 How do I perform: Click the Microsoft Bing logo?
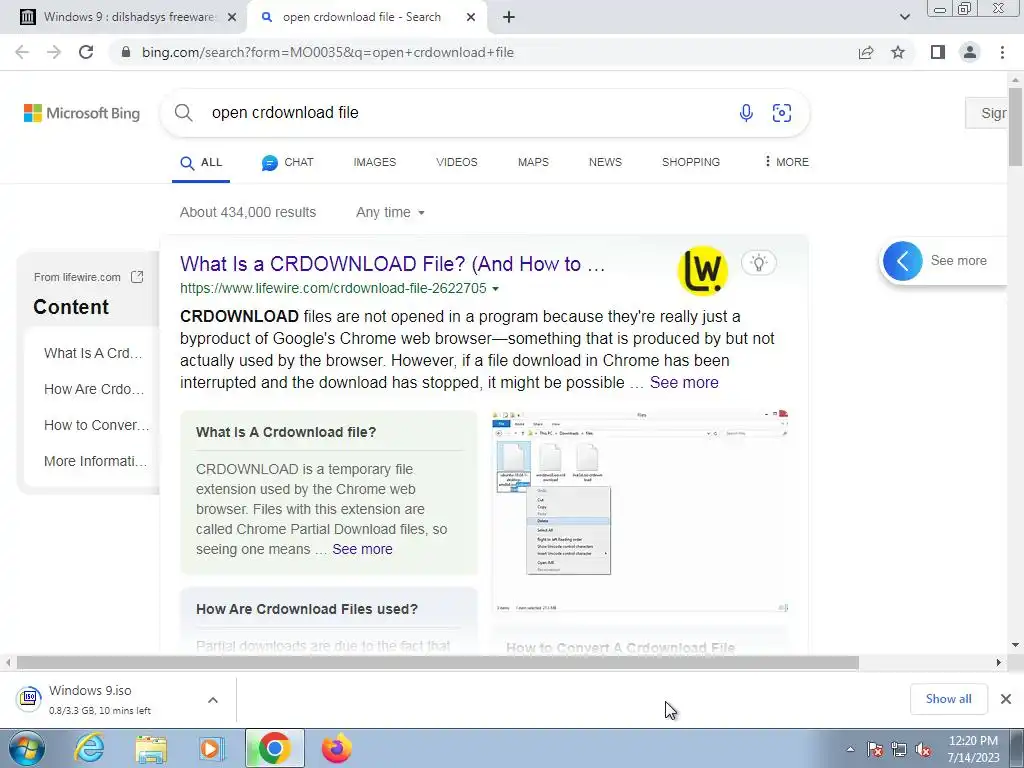(x=82, y=113)
